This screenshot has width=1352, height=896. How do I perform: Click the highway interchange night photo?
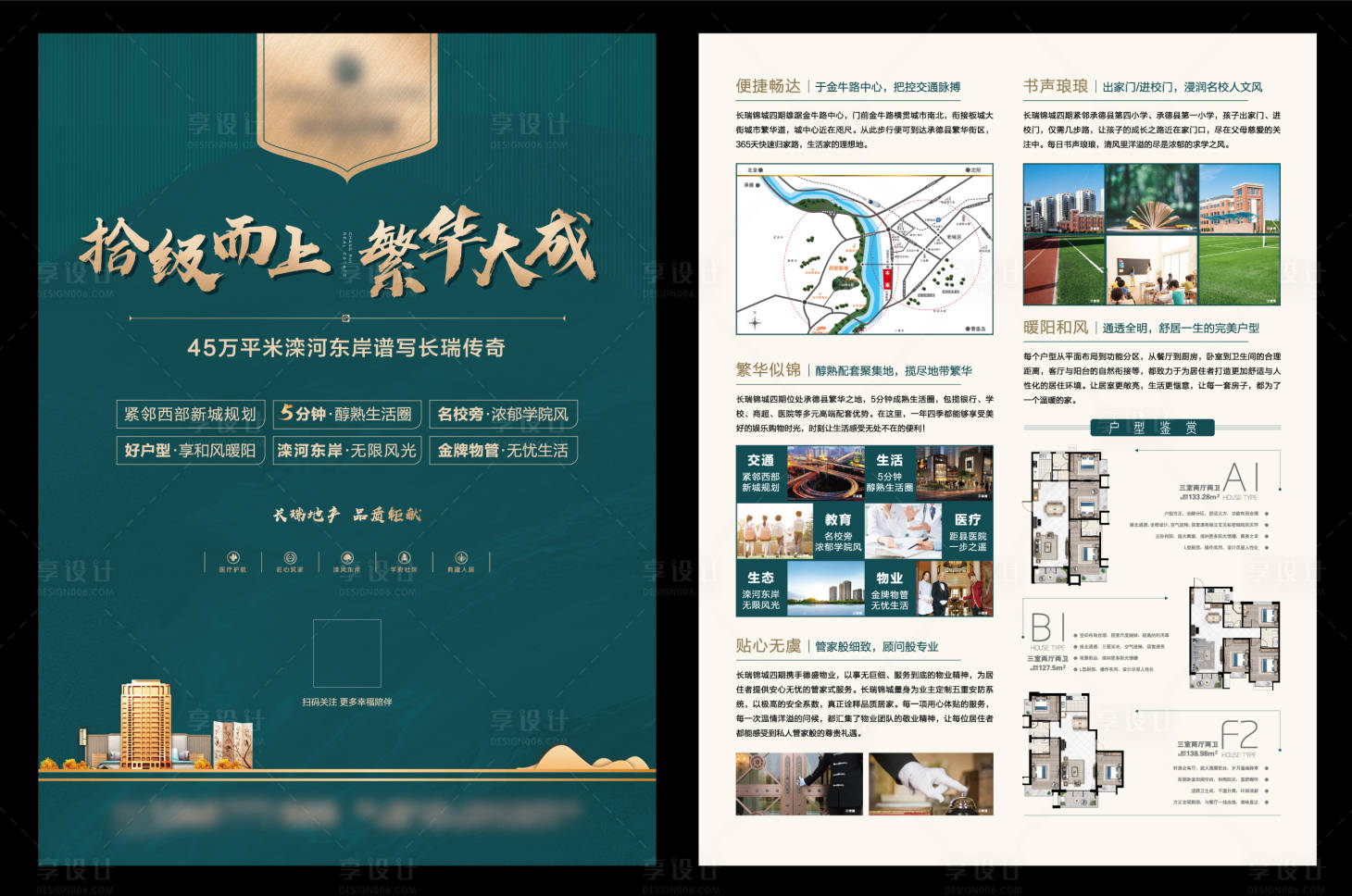[825, 473]
